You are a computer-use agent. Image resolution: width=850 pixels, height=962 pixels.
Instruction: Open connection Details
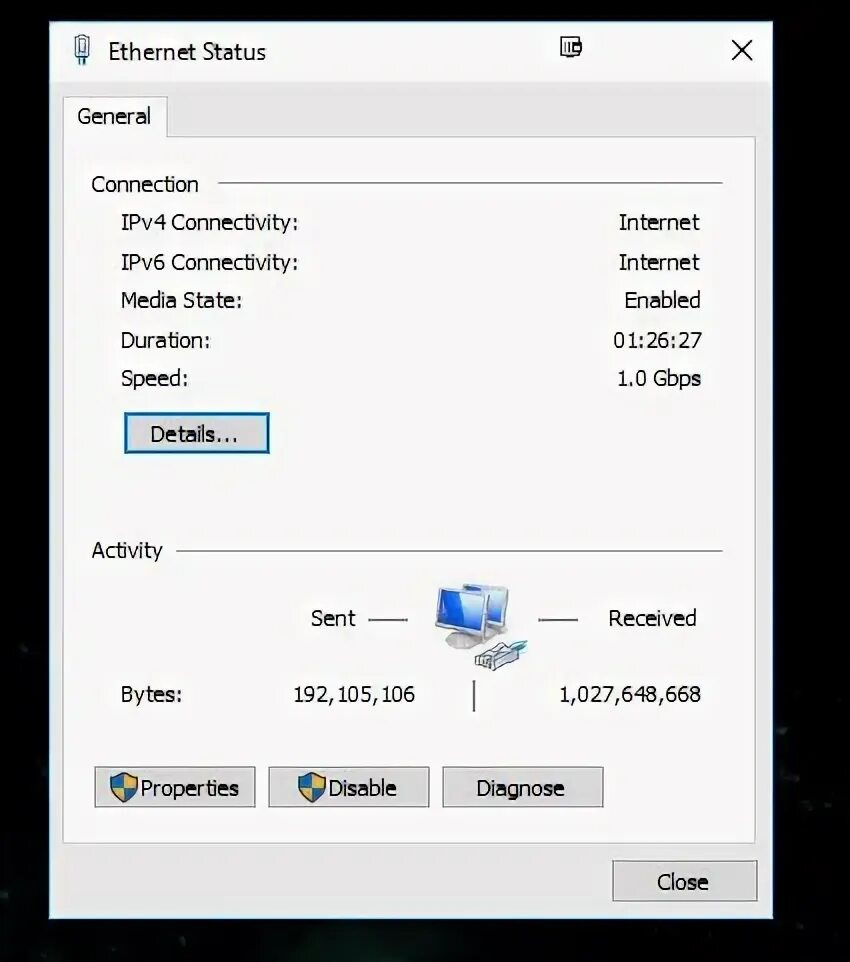point(196,433)
